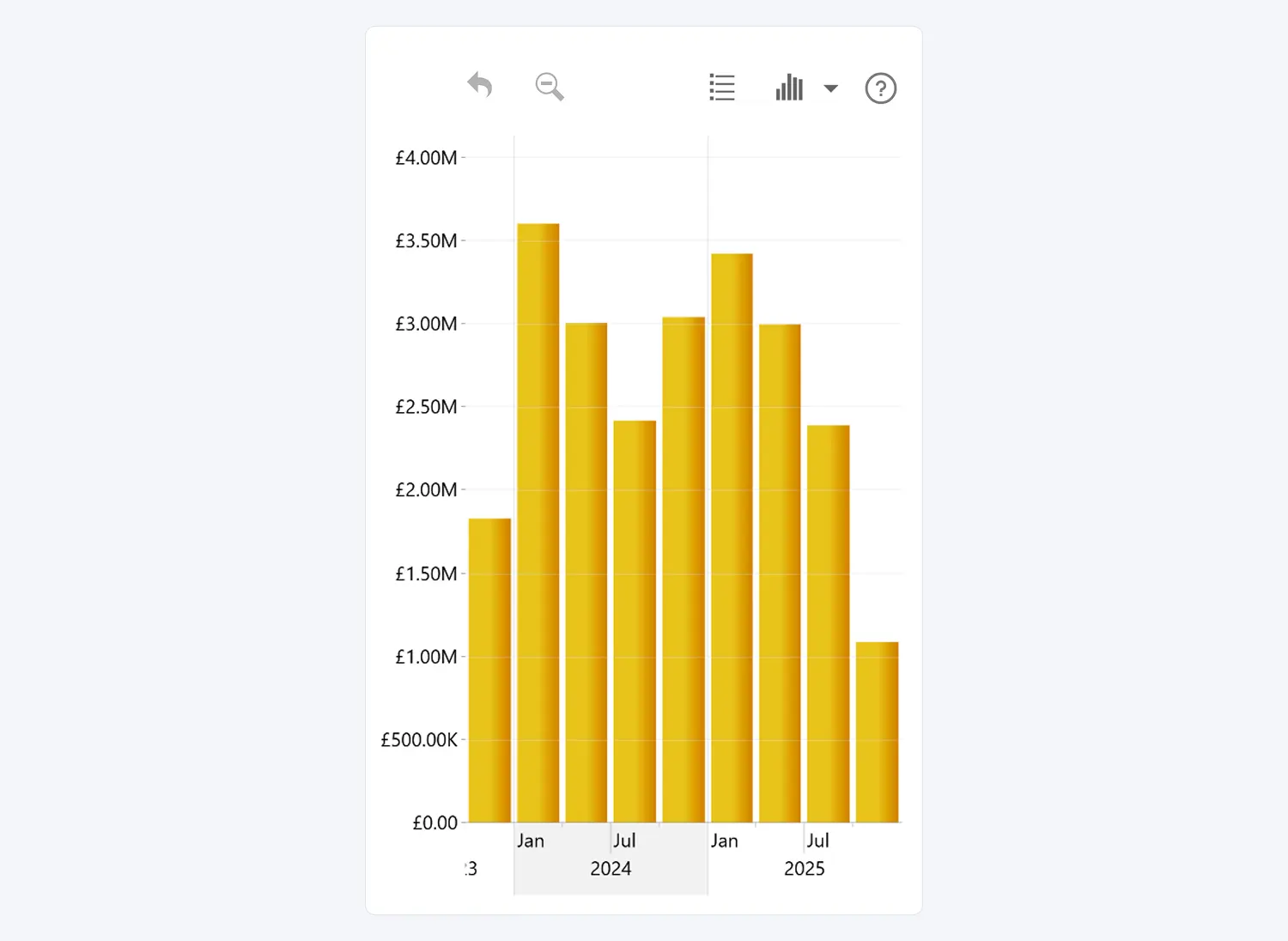Select the last 2024 bar, before Jan 2025
The image size is (1288, 941).
[x=683, y=569]
